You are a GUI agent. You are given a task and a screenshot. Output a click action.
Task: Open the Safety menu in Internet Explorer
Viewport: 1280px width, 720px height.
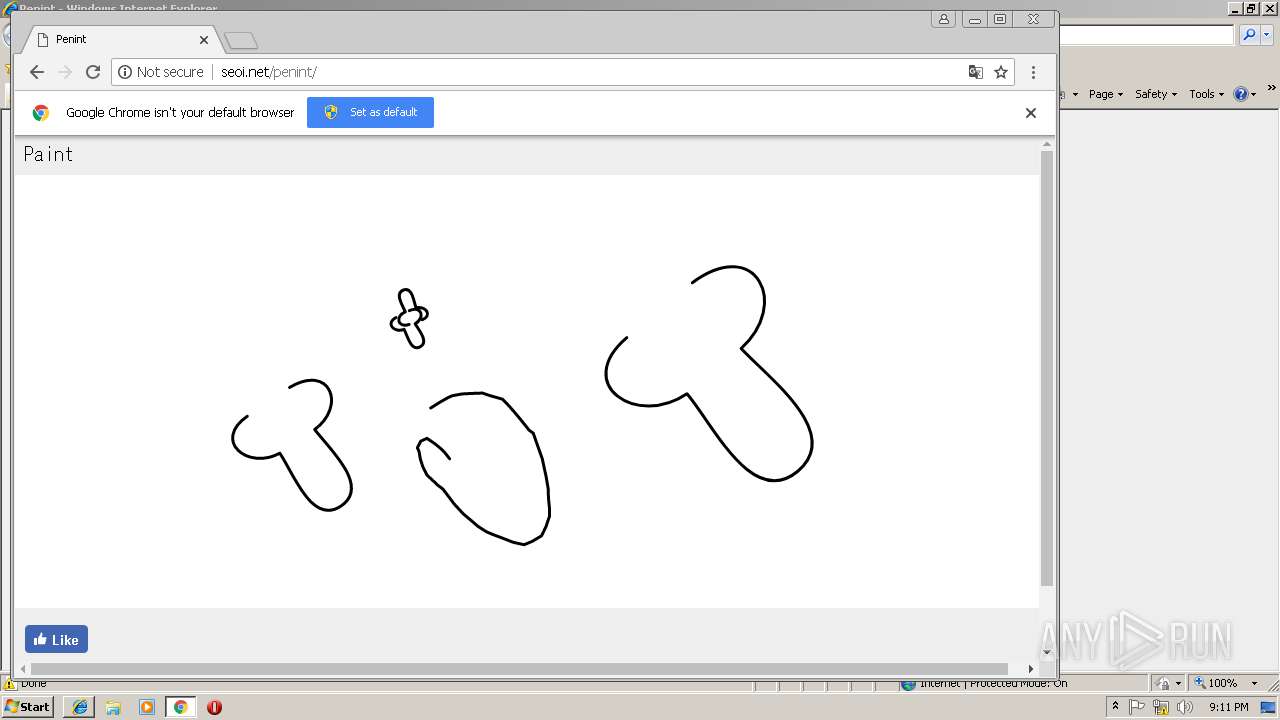click(1156, 94)
